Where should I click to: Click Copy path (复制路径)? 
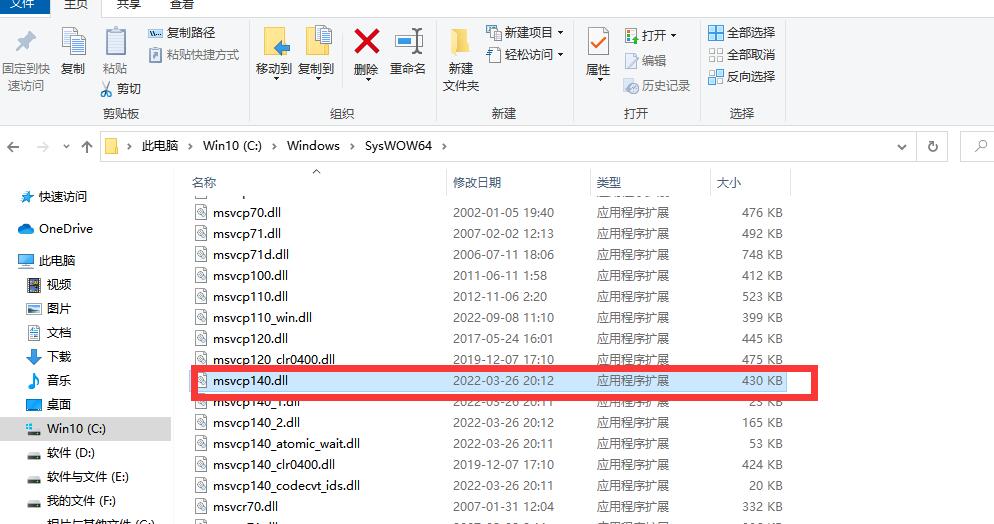click(x=182, y=33)
